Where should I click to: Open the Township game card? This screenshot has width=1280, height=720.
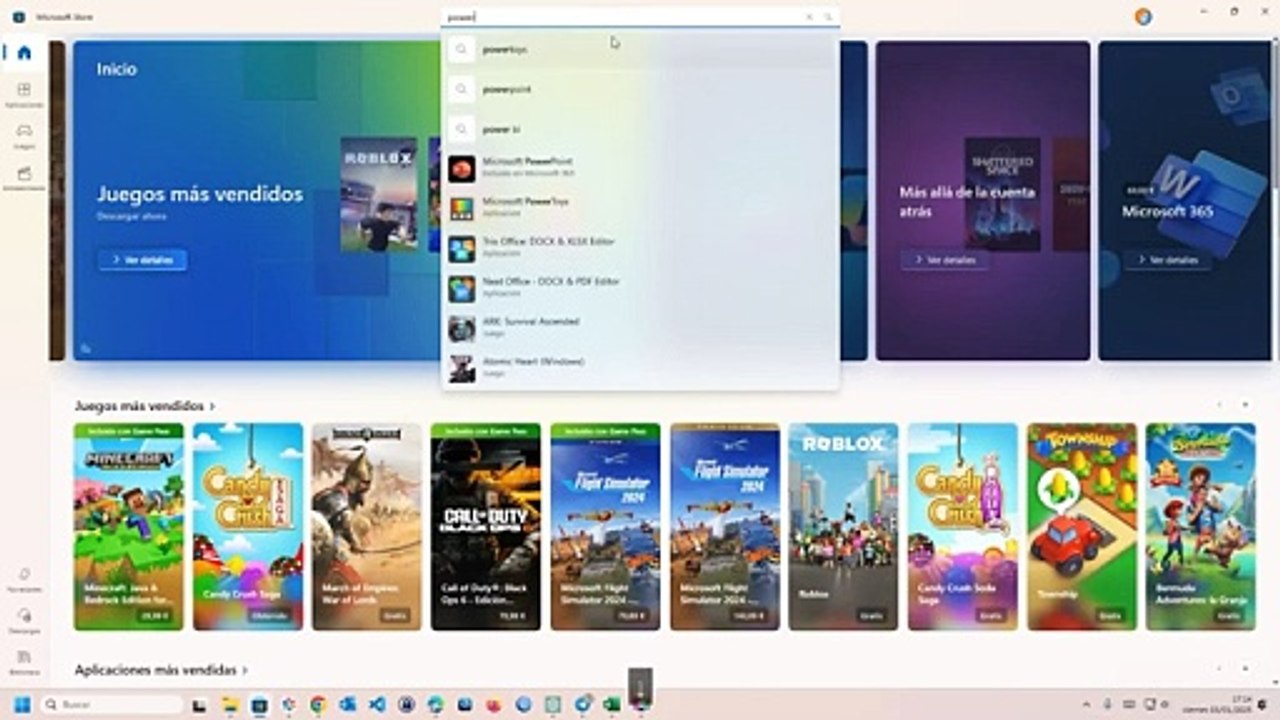[x=1082, y=527]
